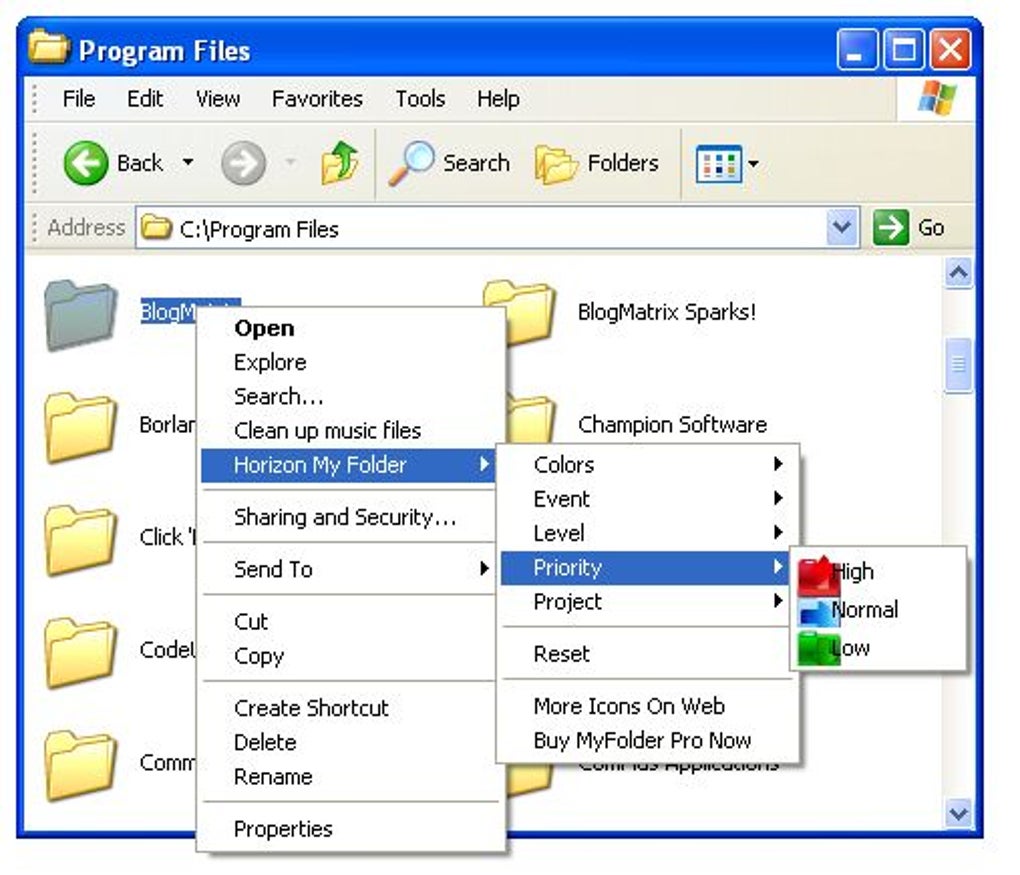
Task: Select the highlighted Priority menu item
Action: [644, 567]
